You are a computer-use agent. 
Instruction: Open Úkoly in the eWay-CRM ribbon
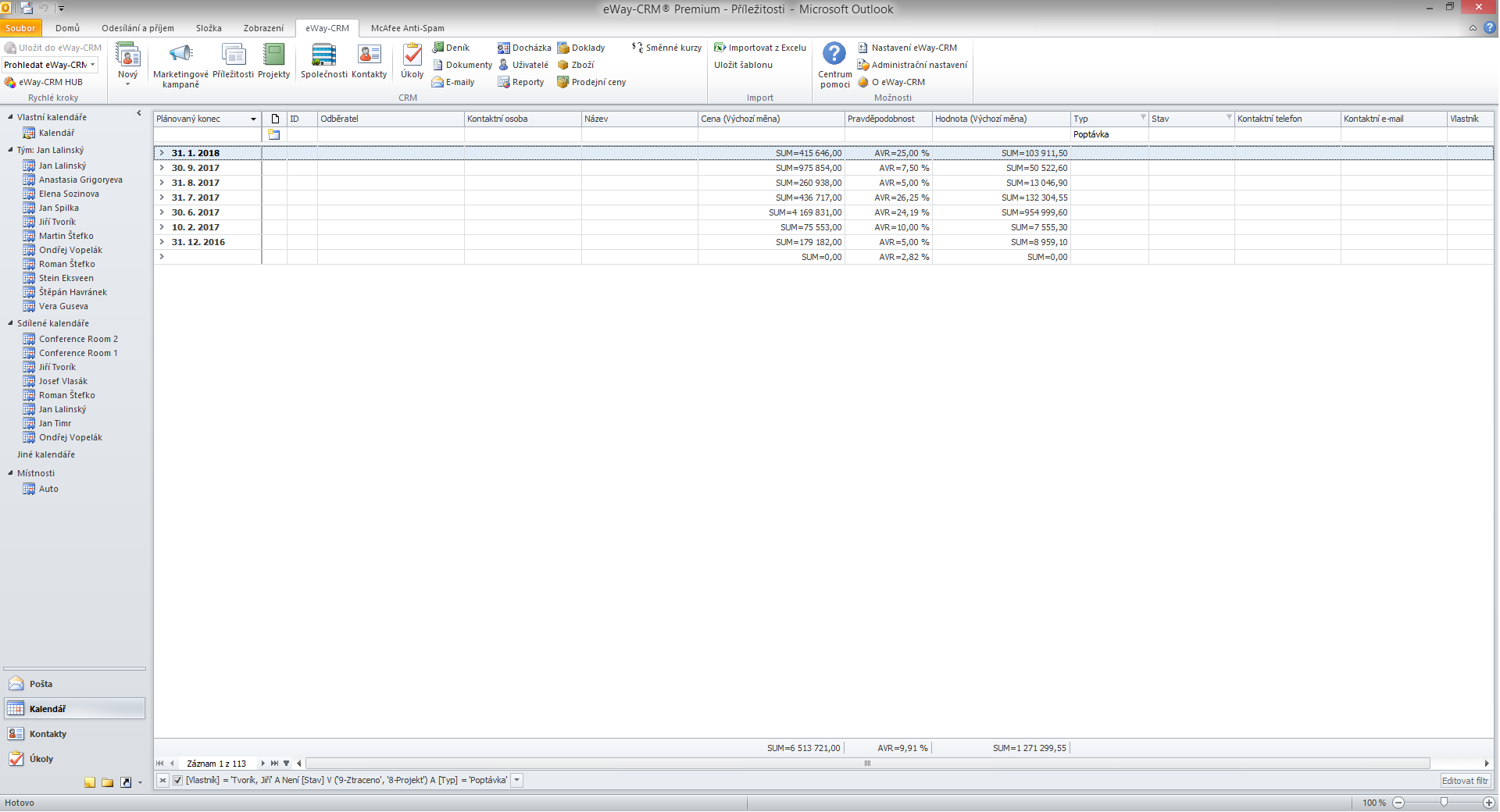tap(412, 61)
